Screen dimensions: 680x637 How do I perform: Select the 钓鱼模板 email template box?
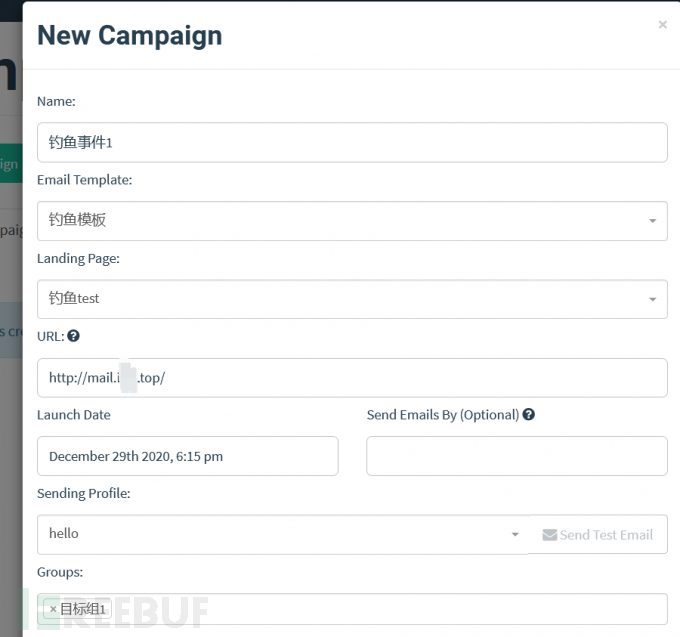click(x=352, y=221)
